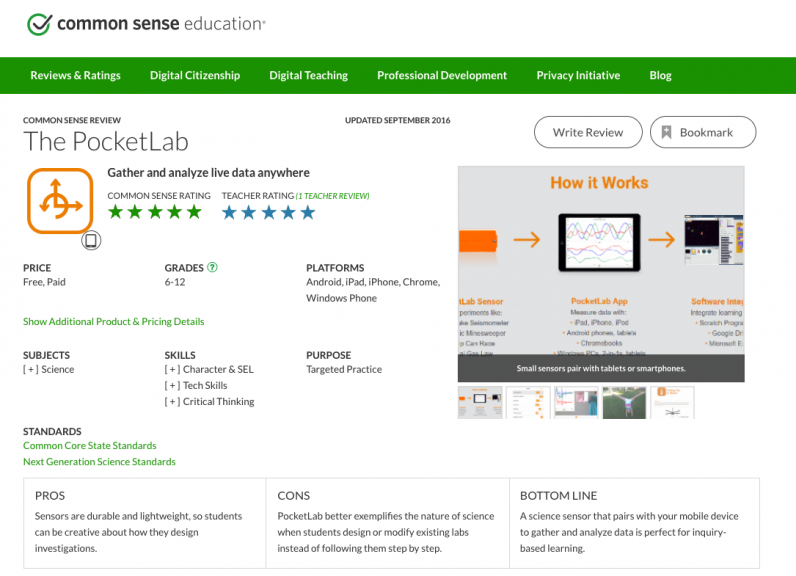Click the fifth green Common Sense rating star
The width and height of the screenshot is (796, 576).
click(x=193, y=212)
